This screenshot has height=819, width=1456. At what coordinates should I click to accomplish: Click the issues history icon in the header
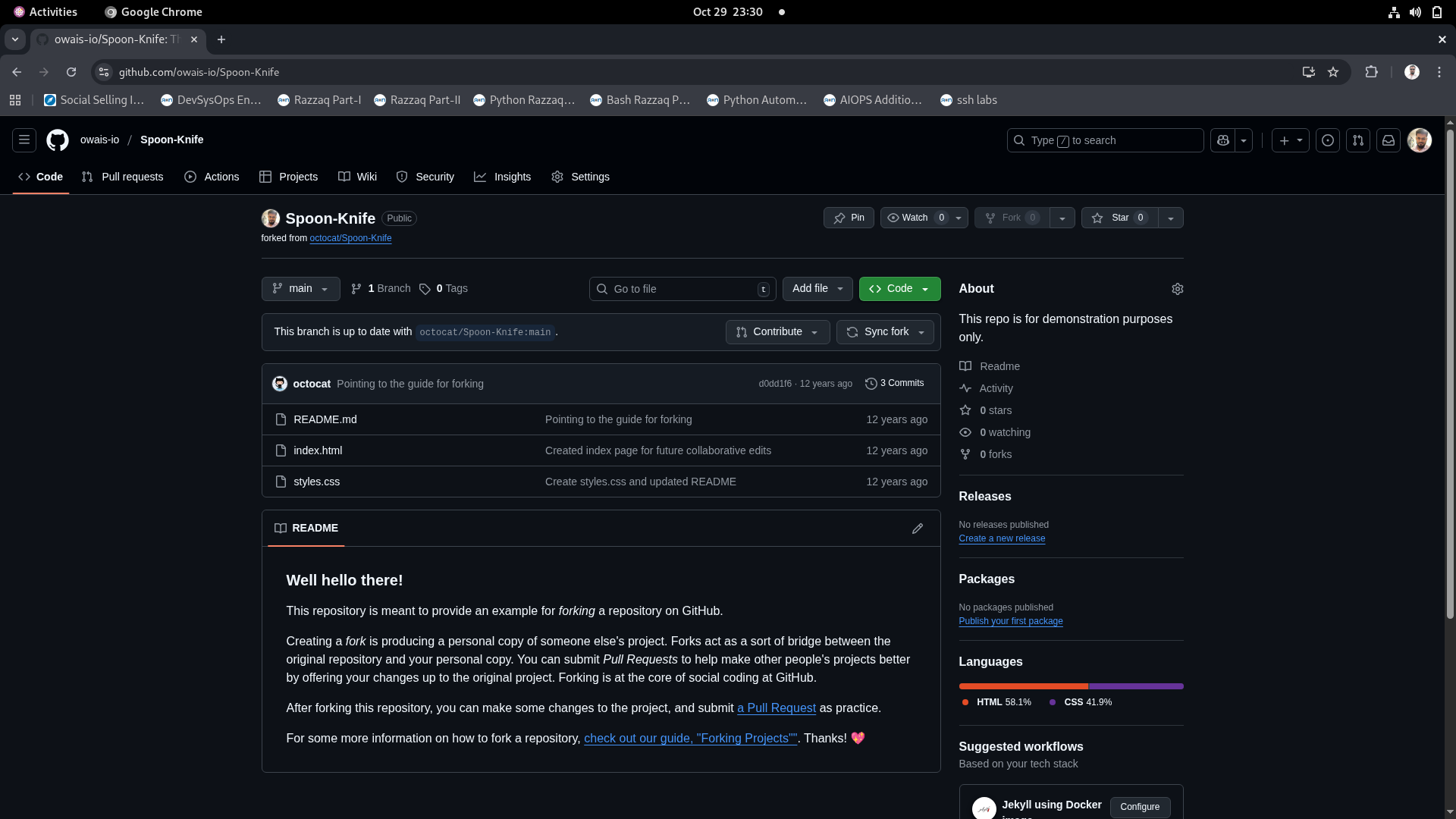click(x=1327, y=140)
